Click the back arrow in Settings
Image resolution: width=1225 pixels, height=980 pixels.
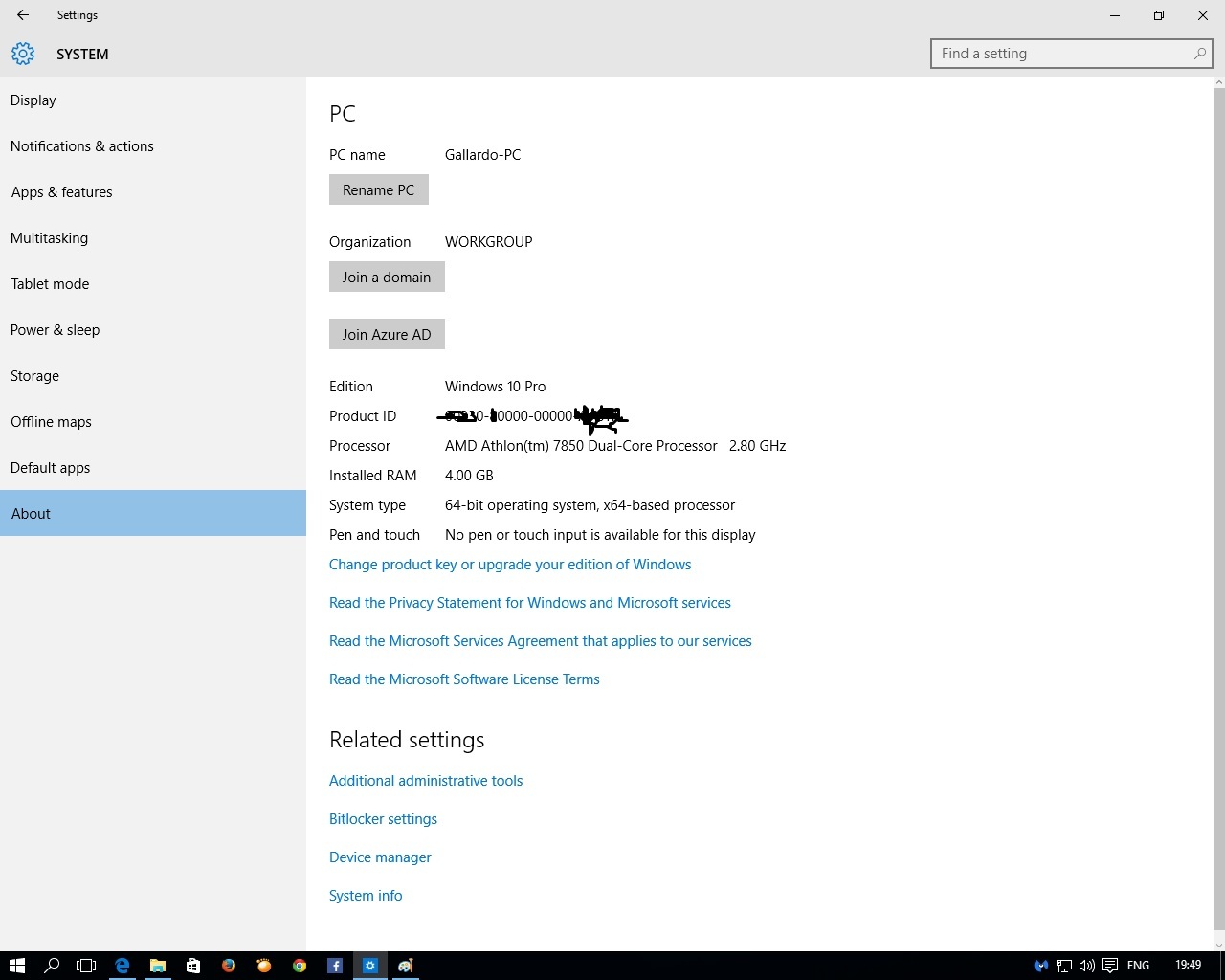pyautogui.click(x=23, y=15)
